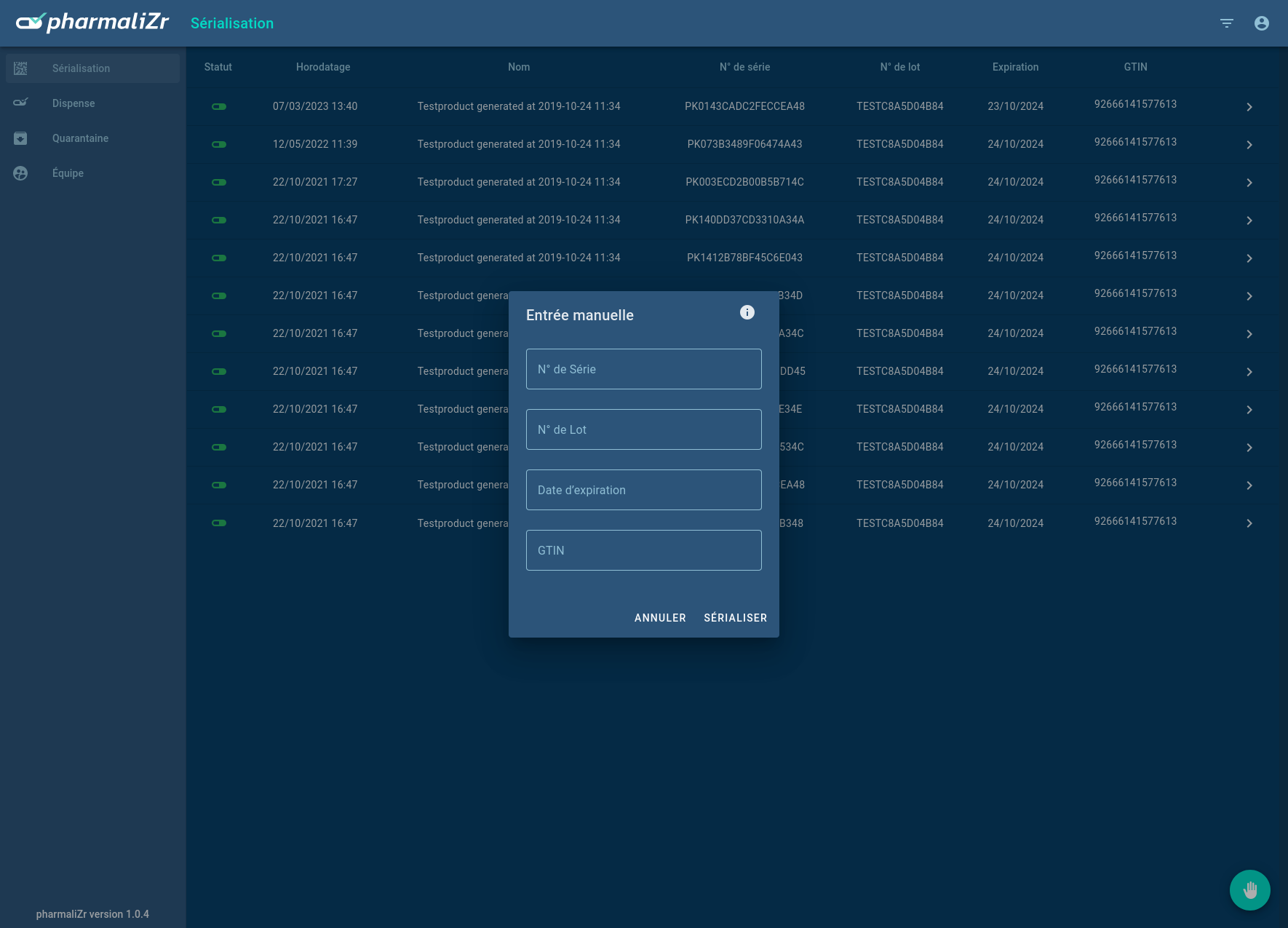1288x928 pixels.
Task: Focus the Date d'expiration field
Action: tap(644, 490)
